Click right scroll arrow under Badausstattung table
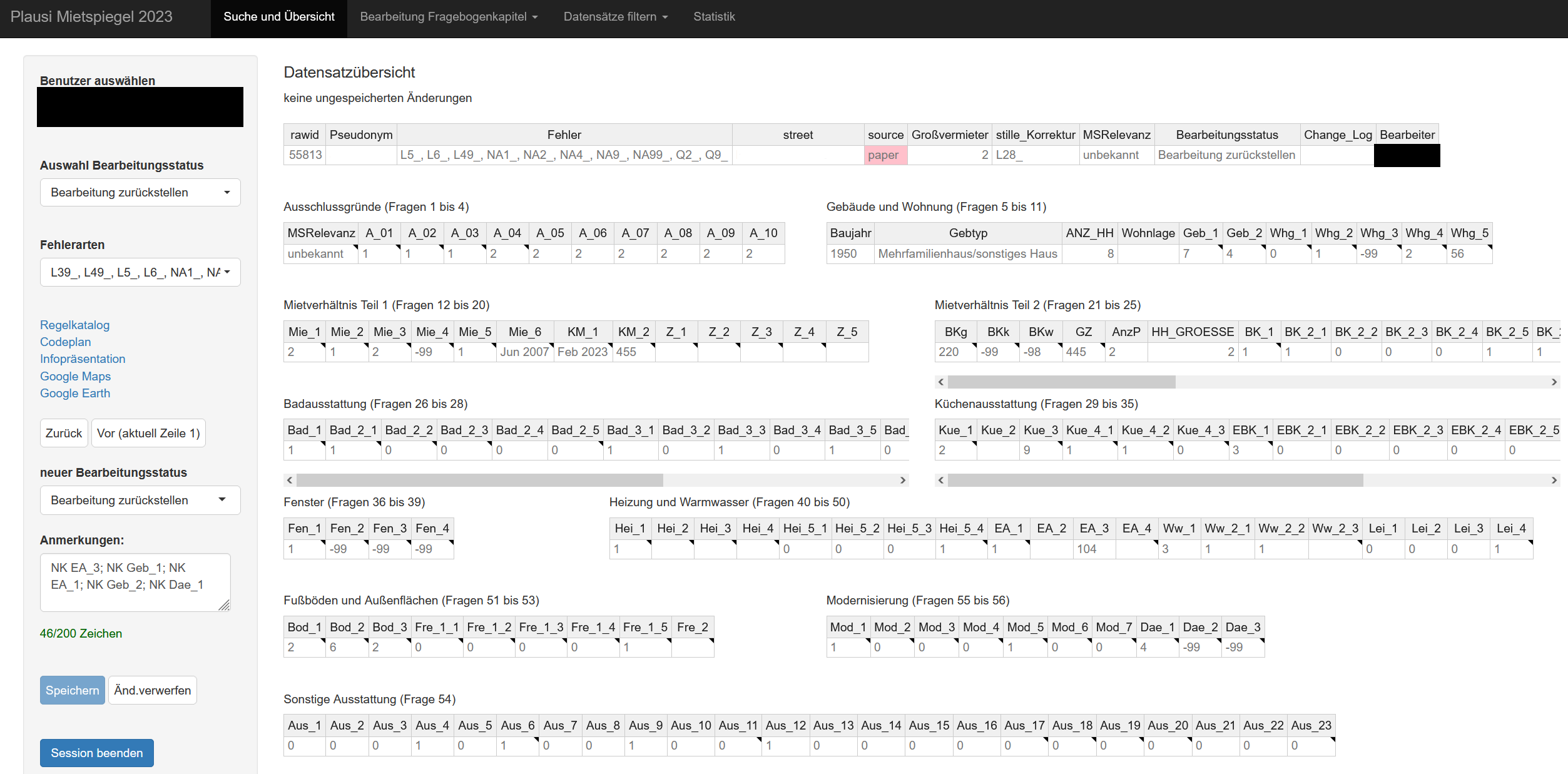The height and width of the screenshot is (774, 1568). point(903,480)
